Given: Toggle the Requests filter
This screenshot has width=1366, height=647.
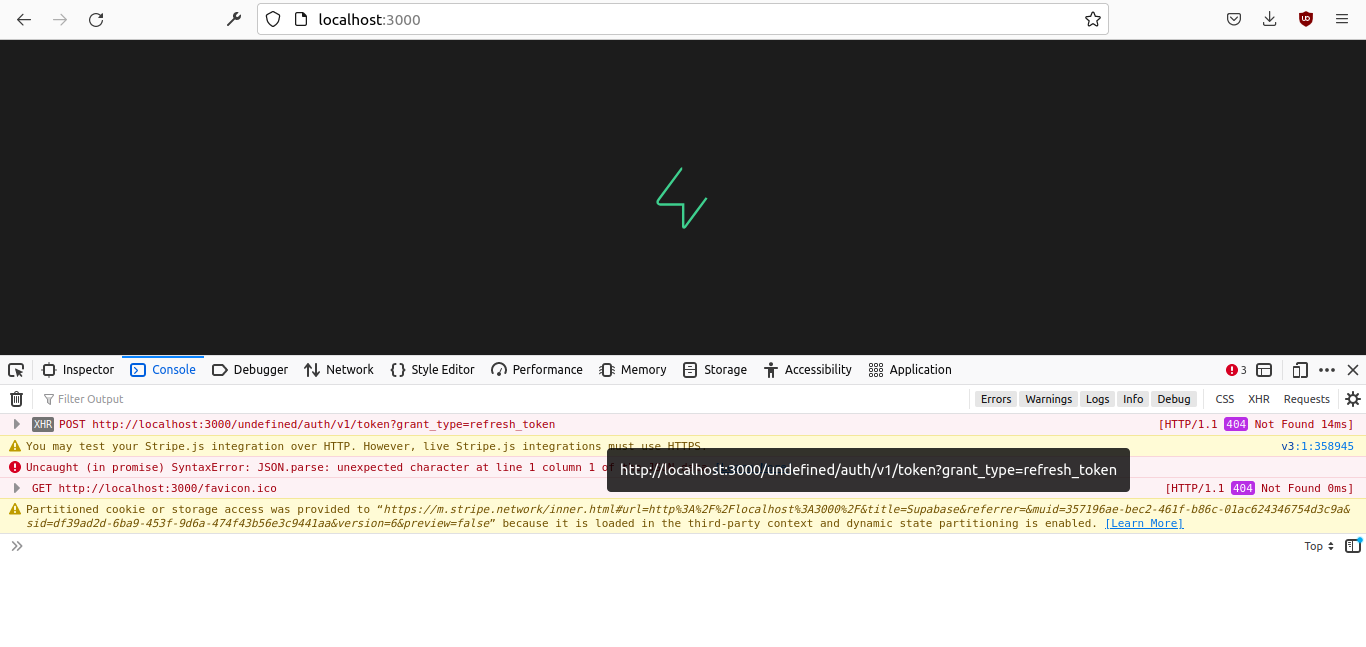Looking at the screenshot, I should click(x=1307, y=399).
